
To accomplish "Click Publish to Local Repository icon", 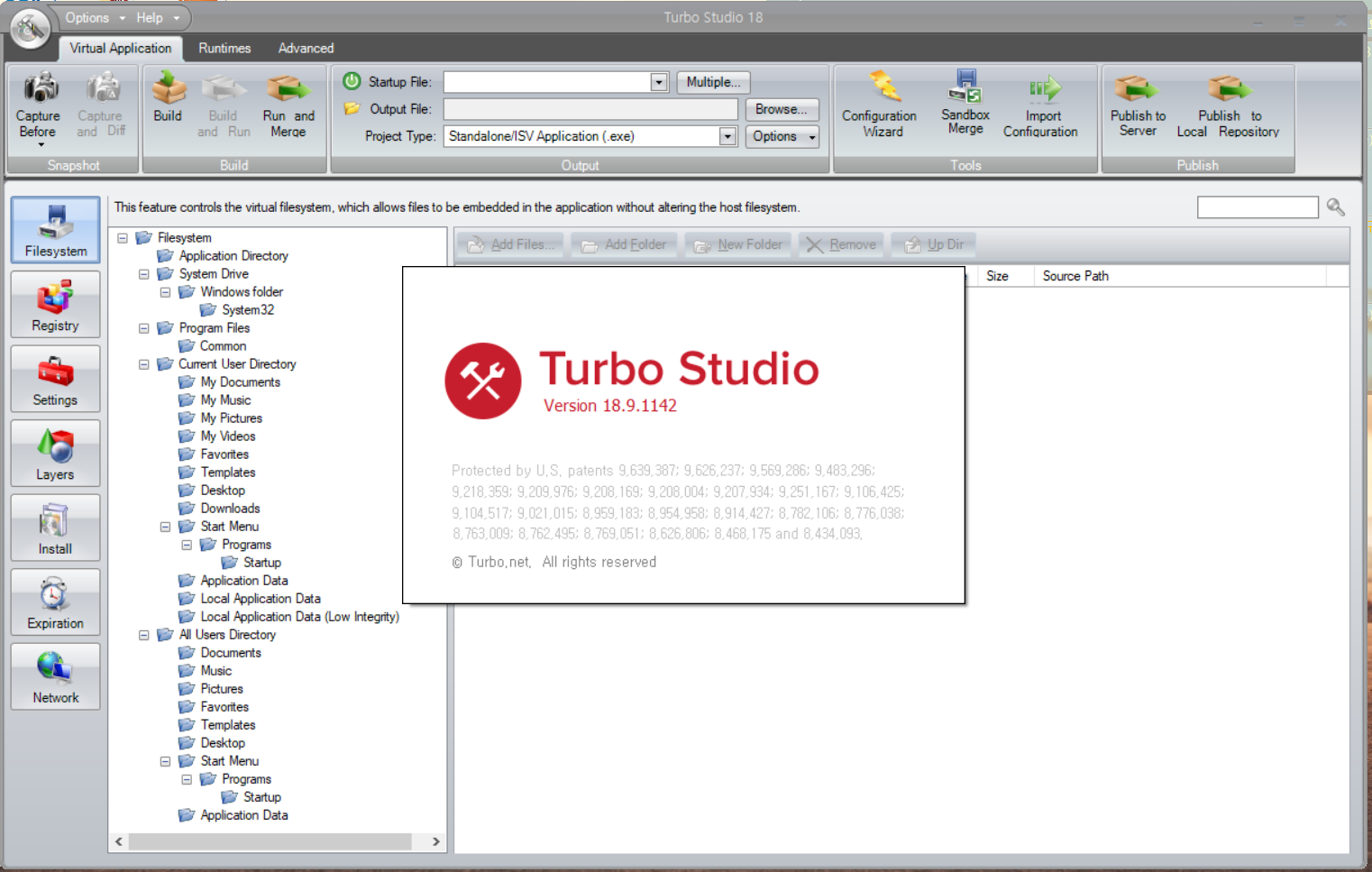I will point(1229,88).
